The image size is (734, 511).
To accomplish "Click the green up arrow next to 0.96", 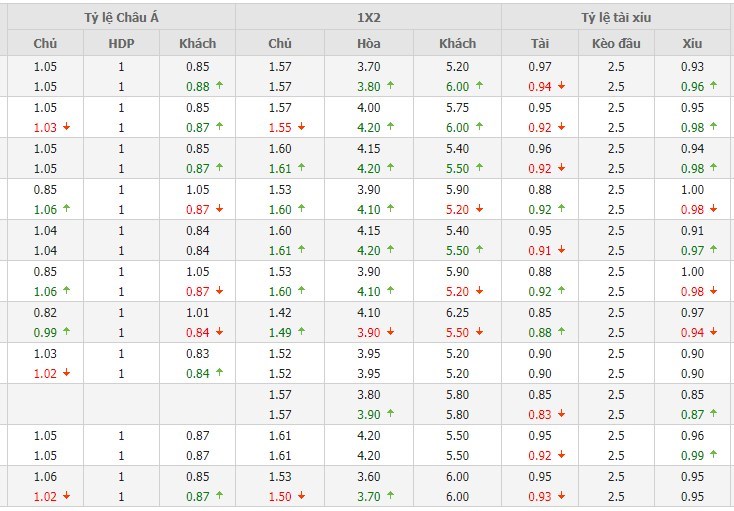I will point(713,86).
